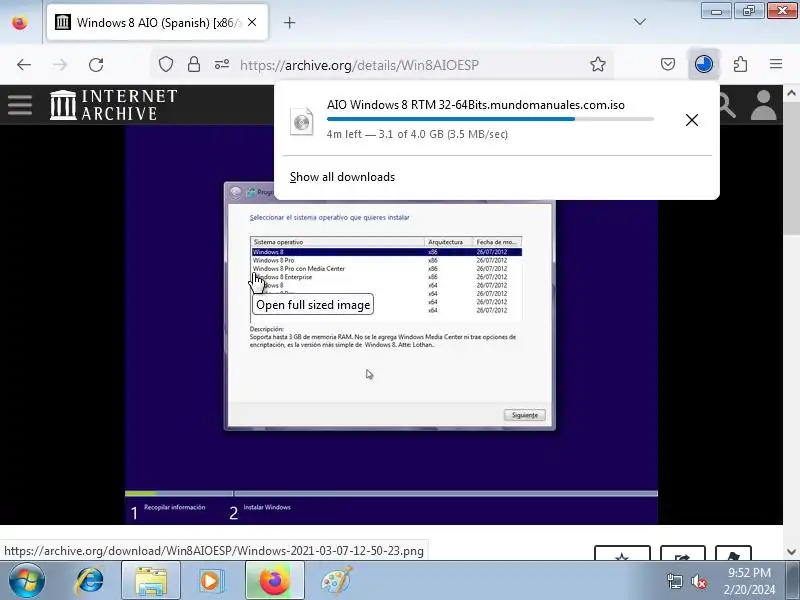Image resolution: width=800 pixels, height=600 pixels.
Task: Open the taskbar clock showing 9:52 PM
Action: pos(749,581)
